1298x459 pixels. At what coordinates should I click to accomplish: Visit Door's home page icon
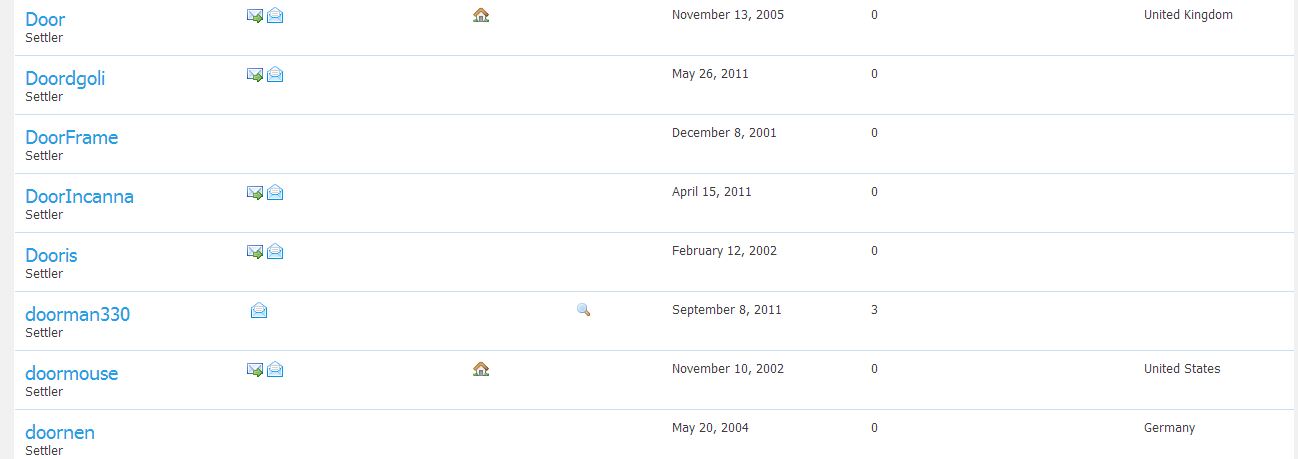point(481,15)
